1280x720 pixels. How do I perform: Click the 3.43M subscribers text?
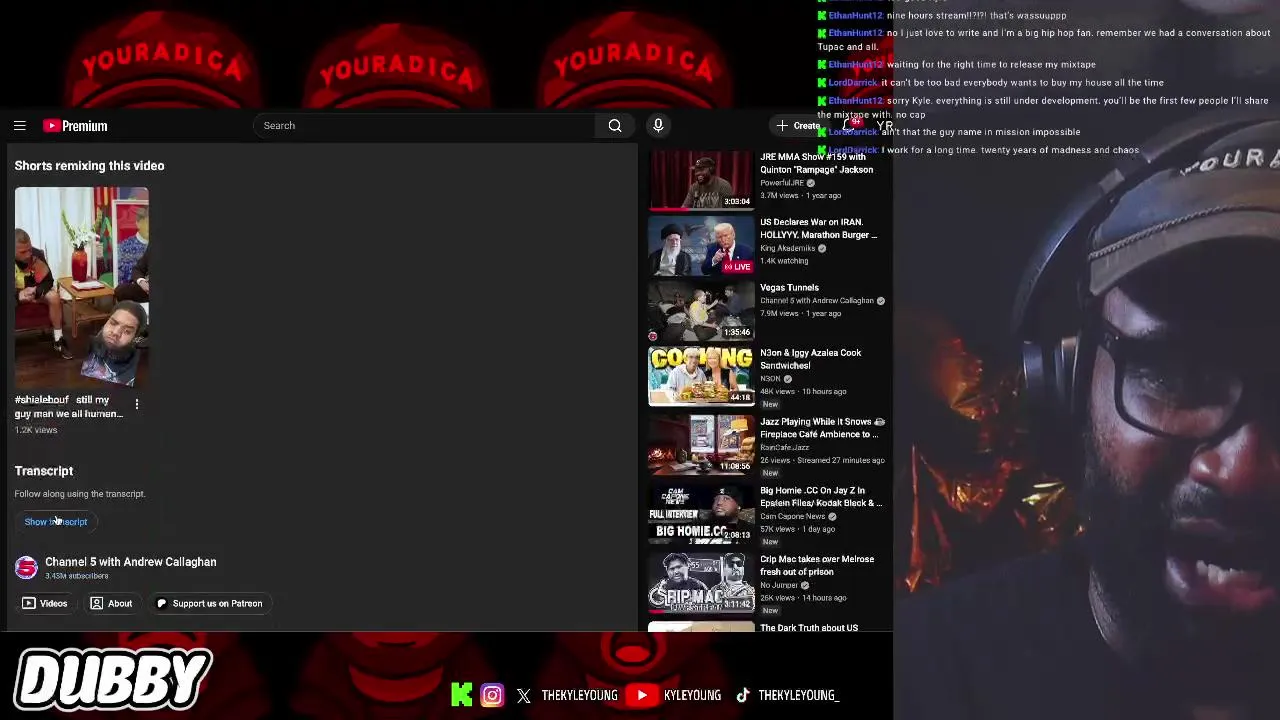pyautogui.click(x=77, y=576)
